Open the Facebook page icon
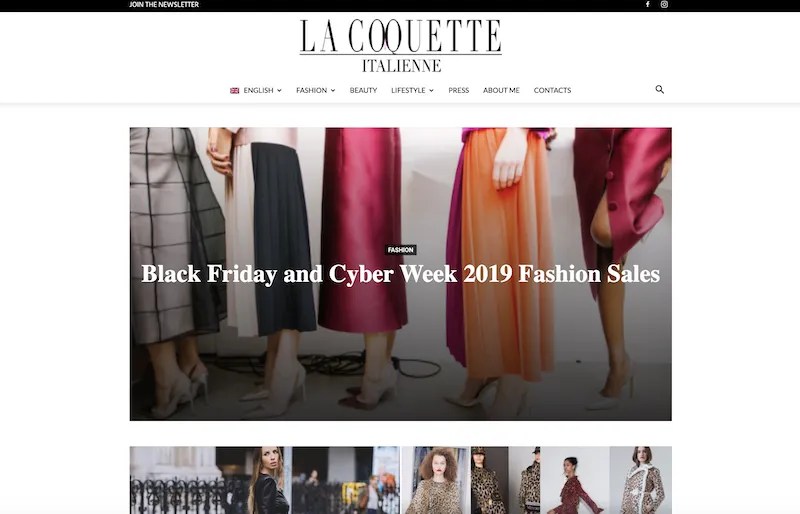Image resolution: width=800 pixels, height=514 pixels. point(647,5)
